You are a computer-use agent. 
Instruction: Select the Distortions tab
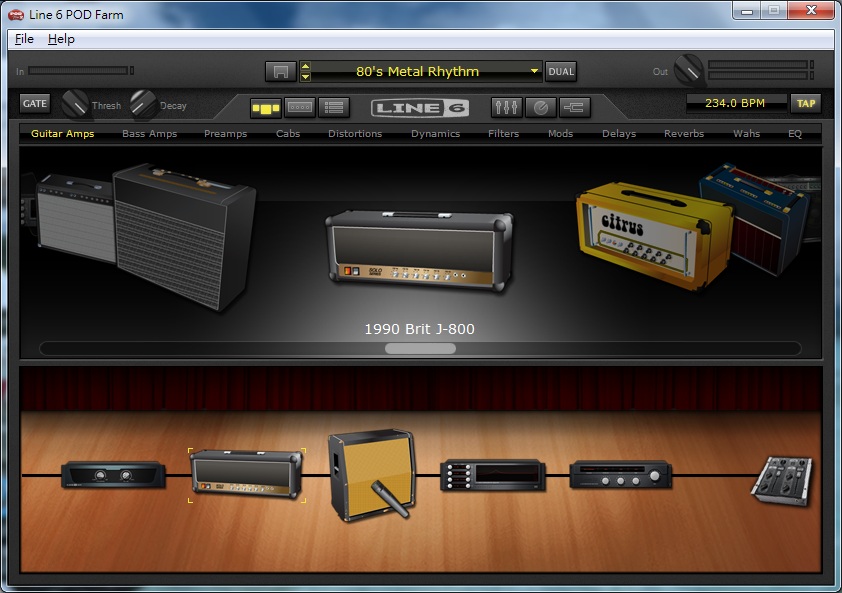[x=355, y=134]
